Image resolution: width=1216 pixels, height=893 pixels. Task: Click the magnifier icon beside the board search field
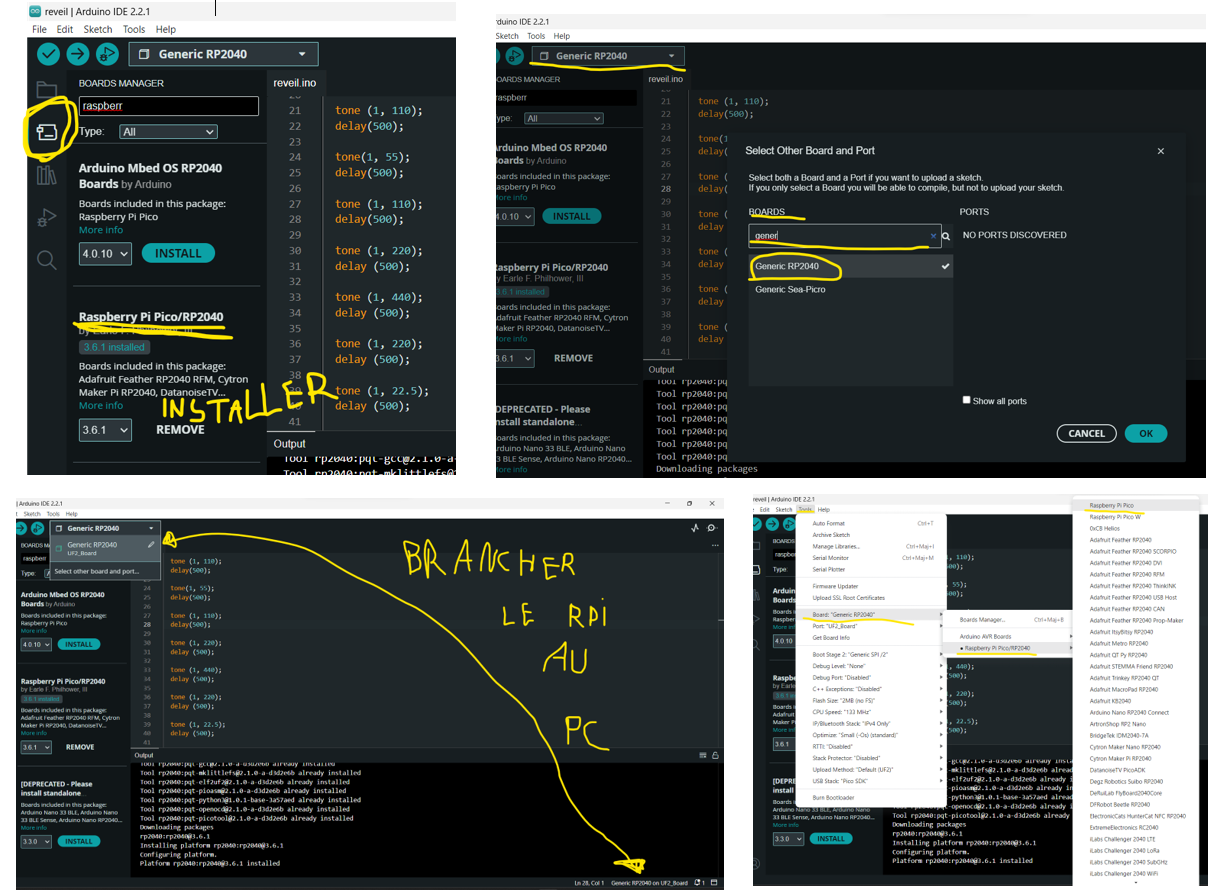pos(946,237)
